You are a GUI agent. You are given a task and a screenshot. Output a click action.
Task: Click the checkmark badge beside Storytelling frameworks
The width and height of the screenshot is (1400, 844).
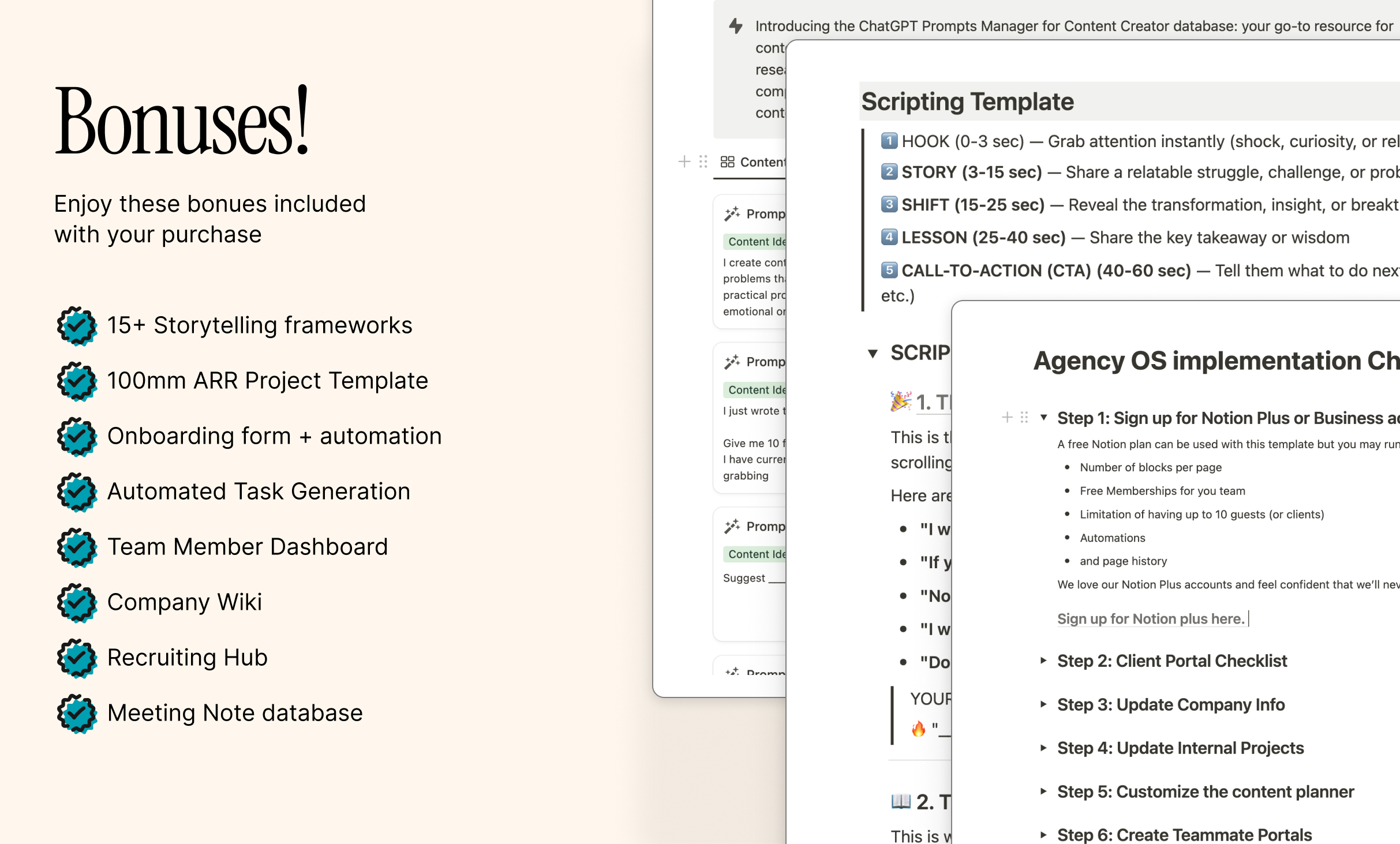click(77, 326)
